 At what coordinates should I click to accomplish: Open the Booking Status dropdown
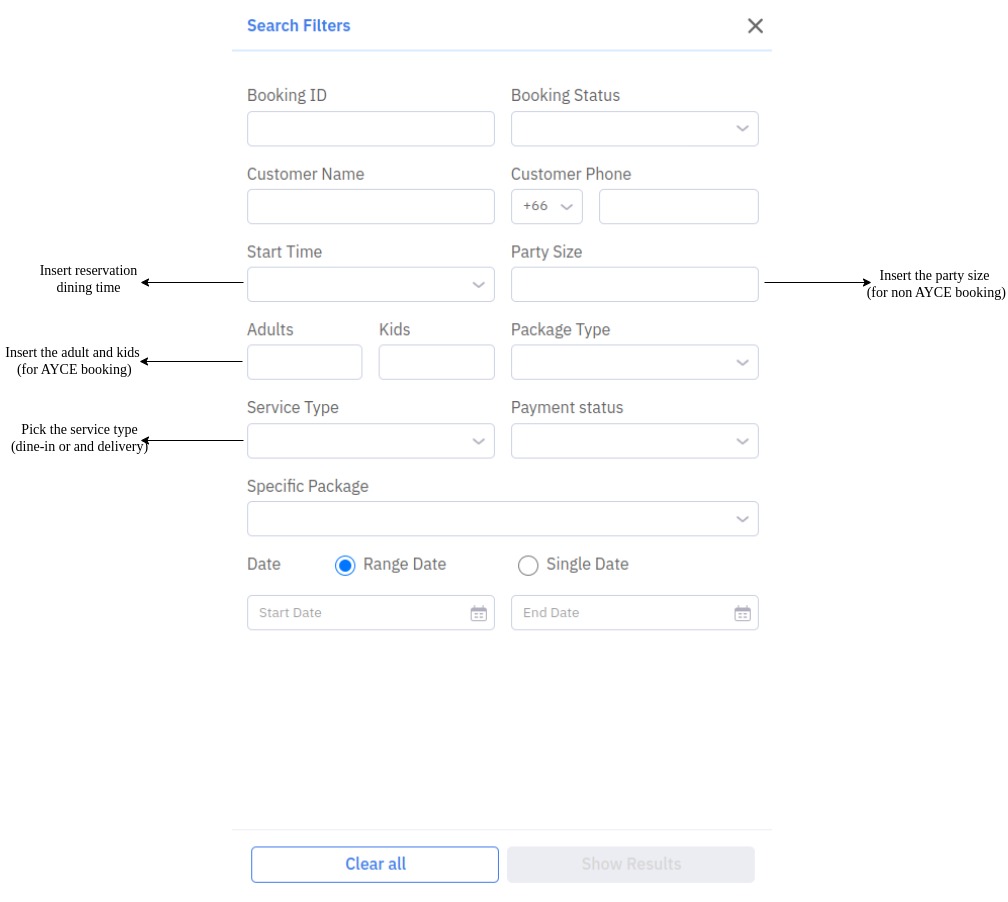[x=634, y=129]
